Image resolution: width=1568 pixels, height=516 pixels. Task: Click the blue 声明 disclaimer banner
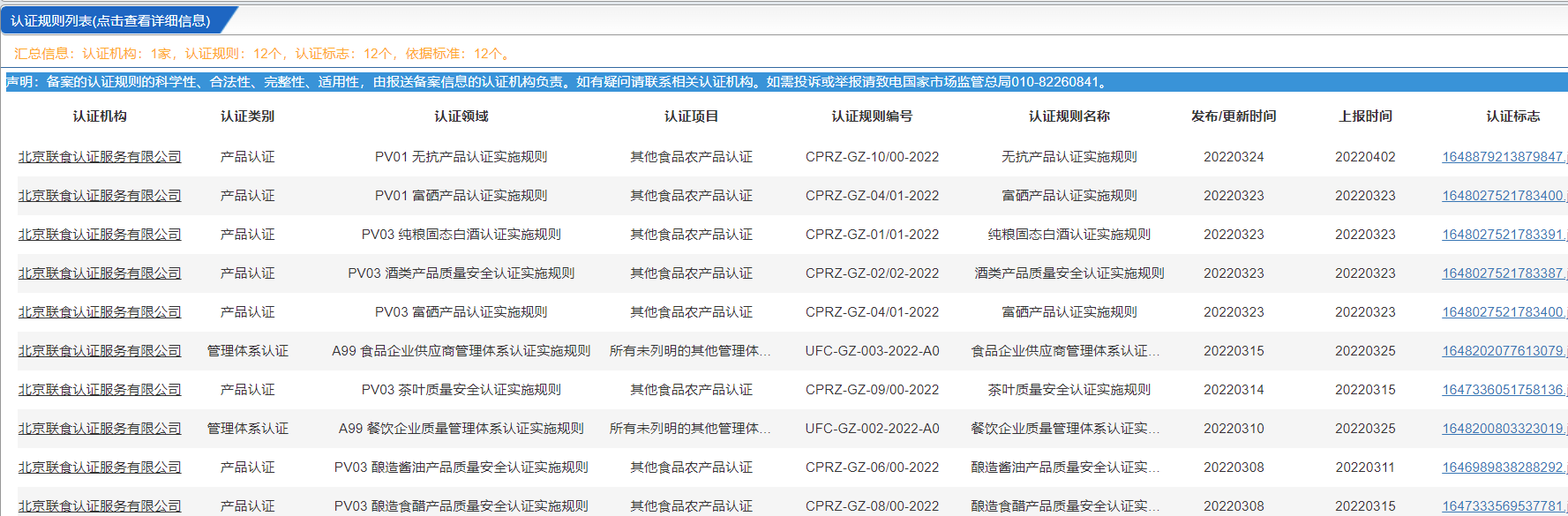[x=785, y=82]
